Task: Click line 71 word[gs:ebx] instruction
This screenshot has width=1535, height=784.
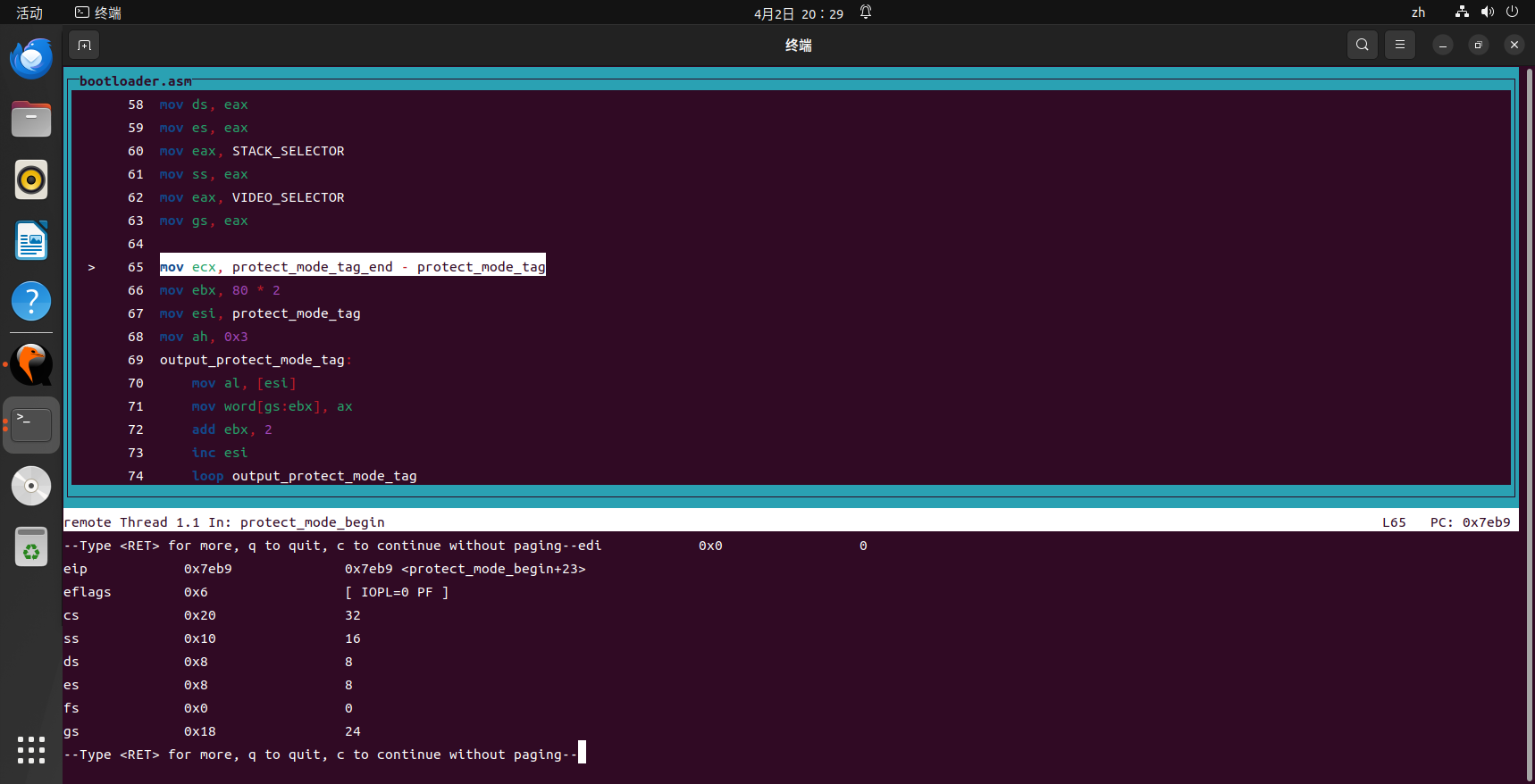Action: [272, 406]
